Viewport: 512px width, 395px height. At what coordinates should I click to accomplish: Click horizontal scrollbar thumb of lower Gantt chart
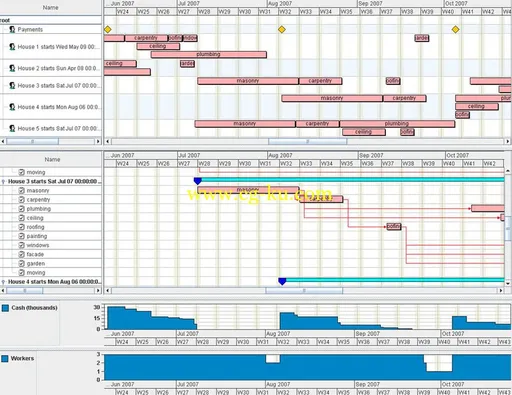point(304,291)
